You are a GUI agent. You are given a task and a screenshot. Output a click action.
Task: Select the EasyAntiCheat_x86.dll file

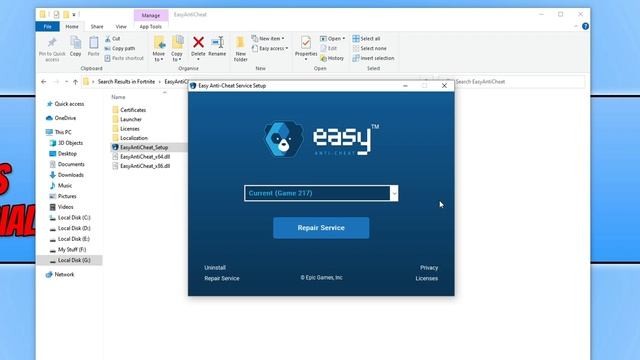point(141,166)
